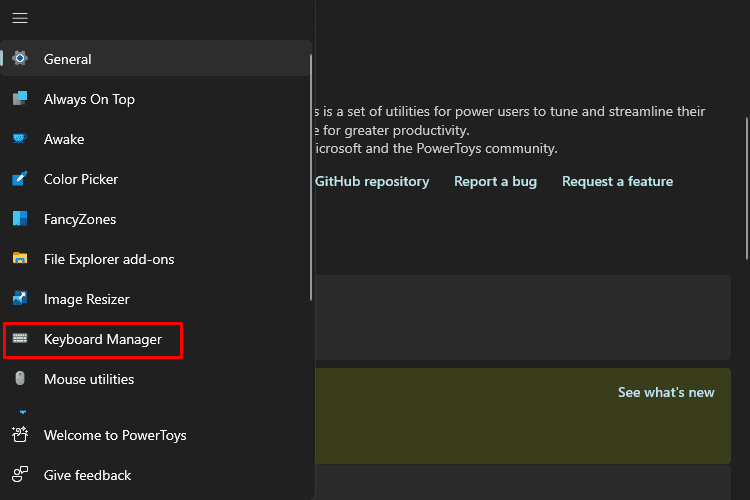Click the Report a bug link
Viewport: 750px width, 500px height.
pos(495,181)
